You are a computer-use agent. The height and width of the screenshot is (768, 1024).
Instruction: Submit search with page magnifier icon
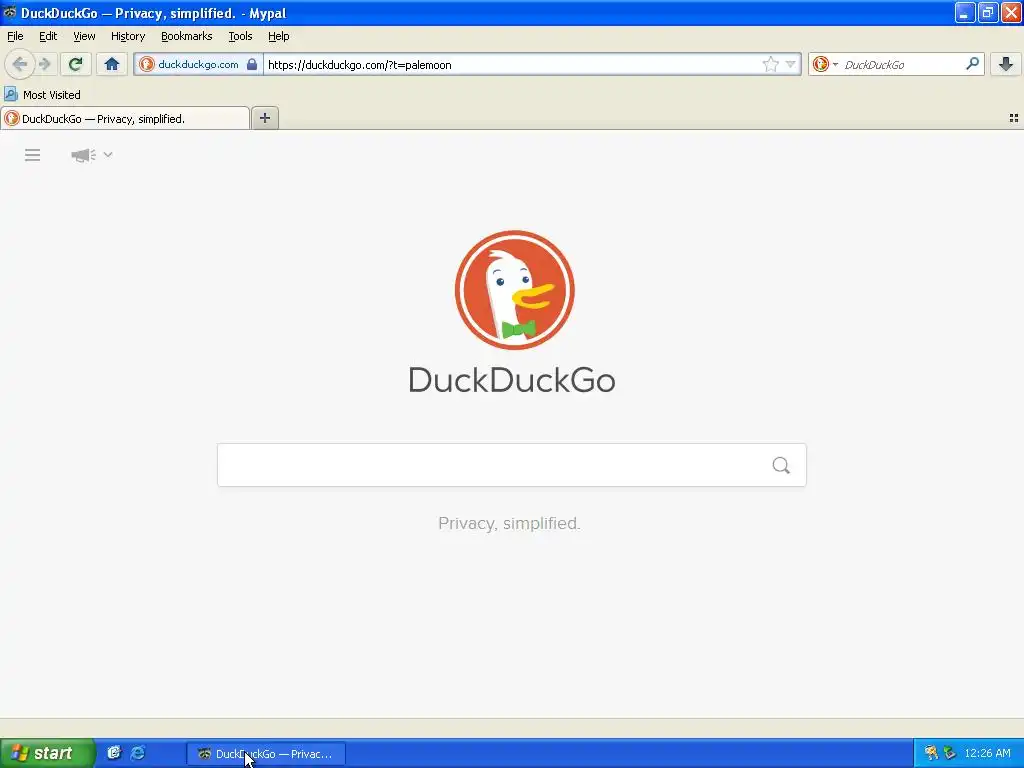781,465
